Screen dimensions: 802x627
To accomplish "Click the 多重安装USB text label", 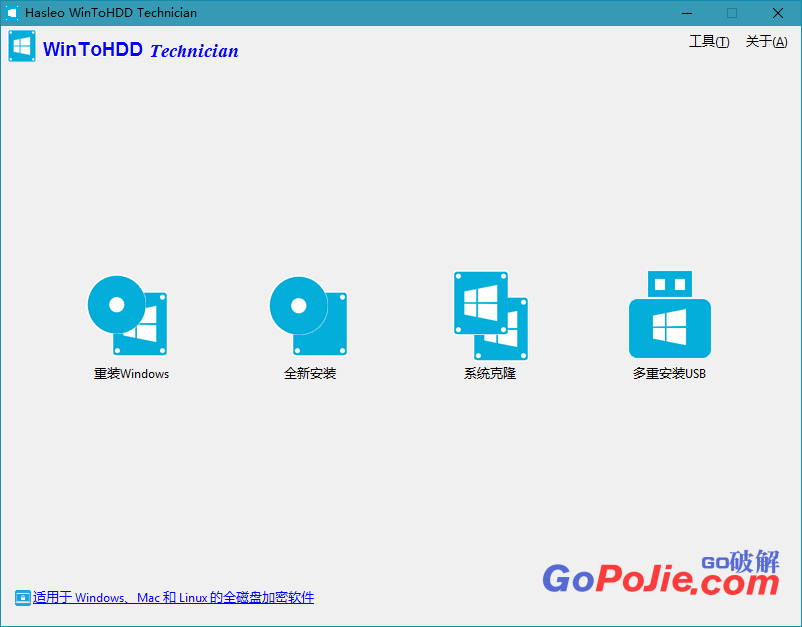I will pos(669,374).
